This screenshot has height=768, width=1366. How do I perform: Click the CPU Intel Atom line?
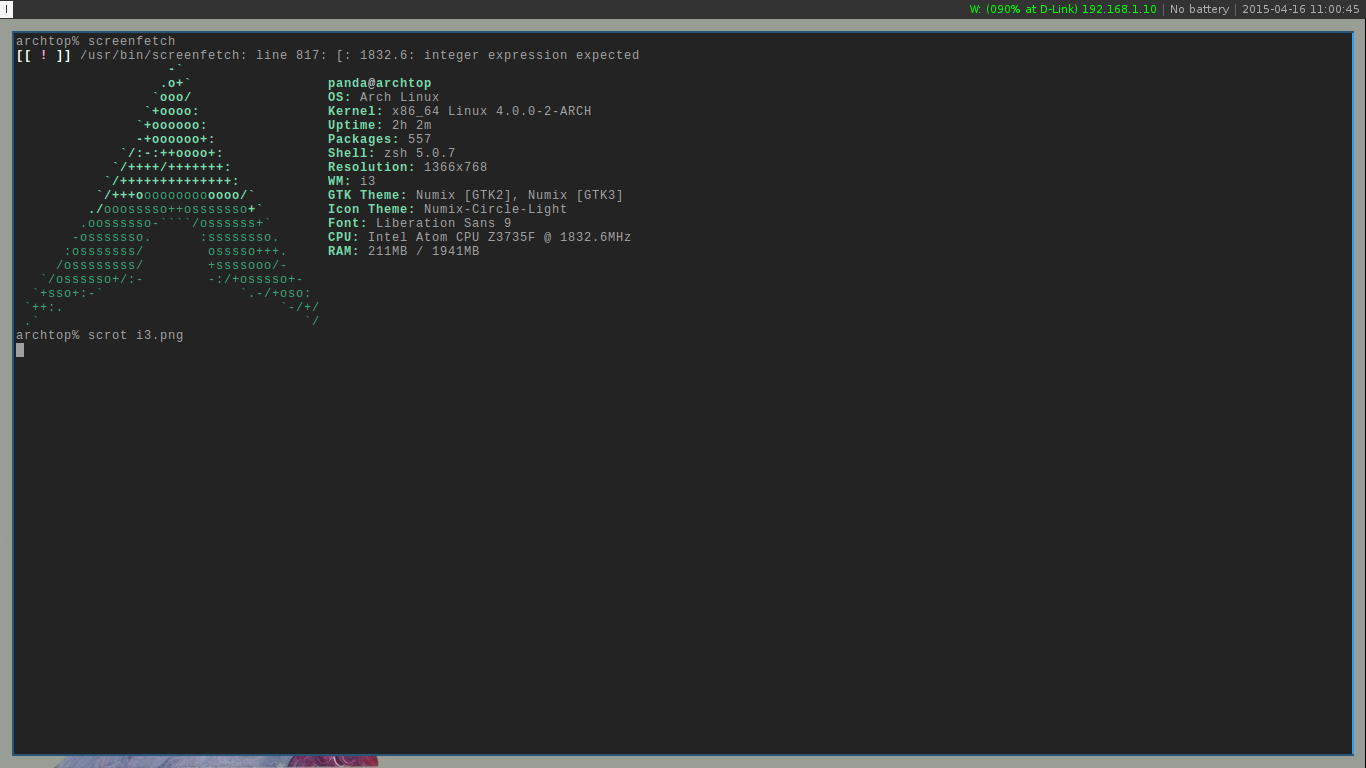coord(480,237)
